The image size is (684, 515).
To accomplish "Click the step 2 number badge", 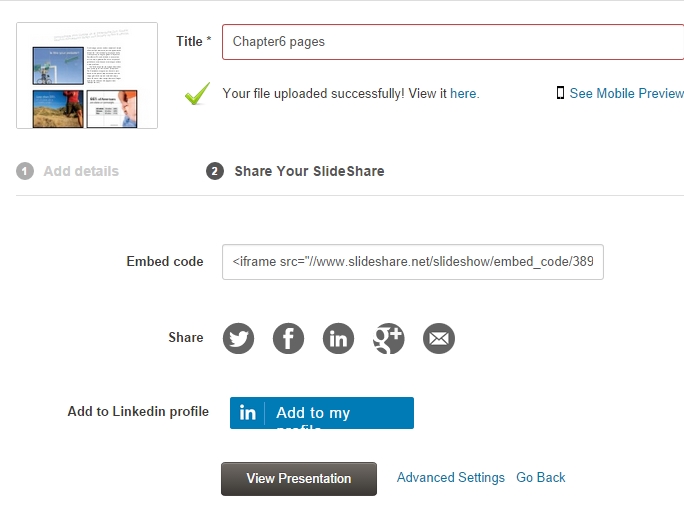I will [x=215, y=171].
